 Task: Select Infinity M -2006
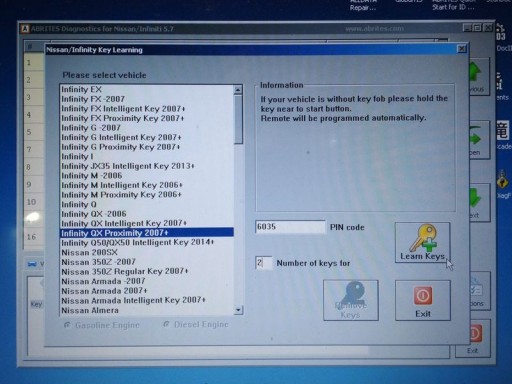[147, 176]
